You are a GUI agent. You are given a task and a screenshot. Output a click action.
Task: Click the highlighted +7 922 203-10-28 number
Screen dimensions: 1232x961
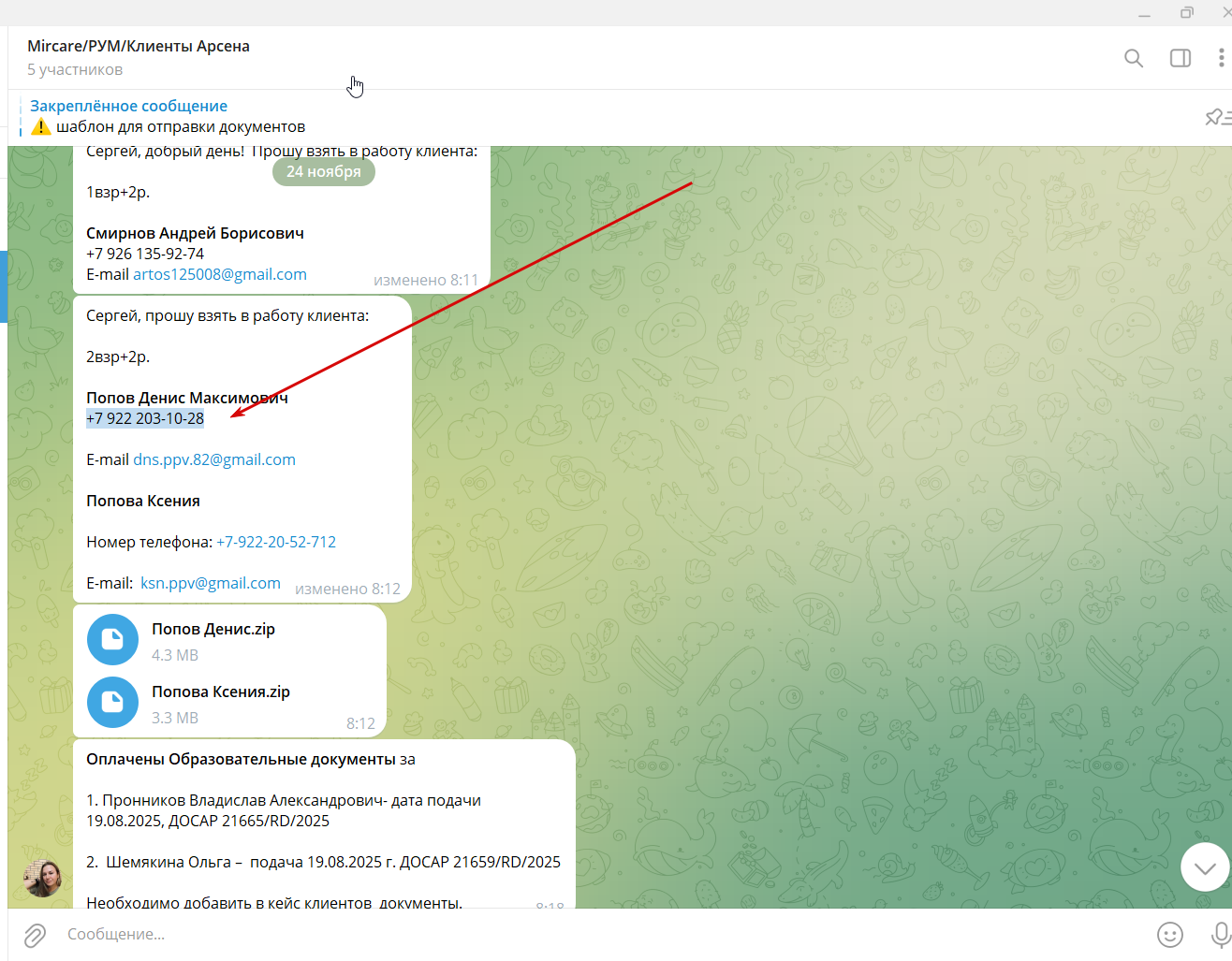[x=145, y=418]
